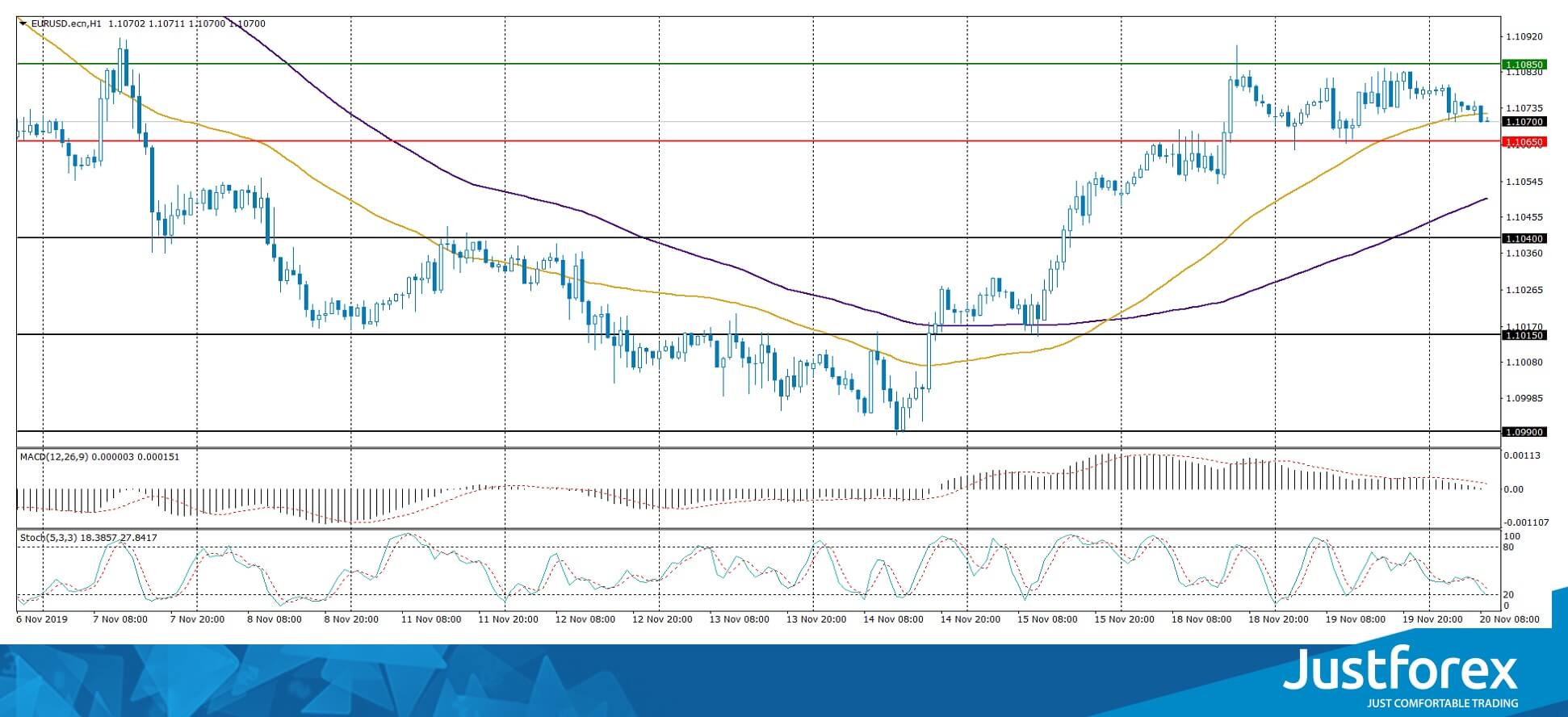Image resolution: width=1568 pixels, height=717 pixels.
Task: Click the 1.10360 price axis value
Action: click(1524, 254)
